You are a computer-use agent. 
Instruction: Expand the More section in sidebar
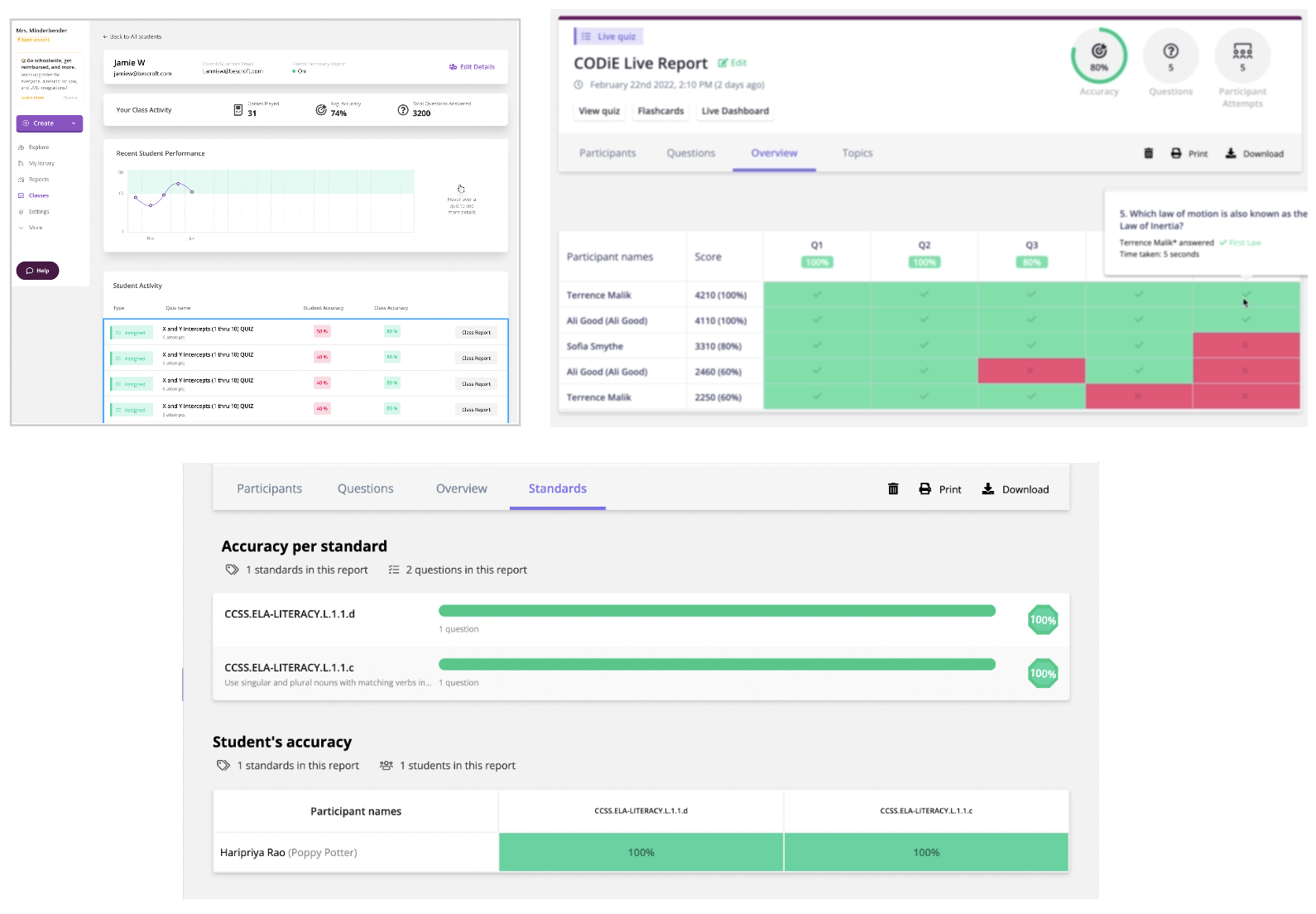click(35, 228)
